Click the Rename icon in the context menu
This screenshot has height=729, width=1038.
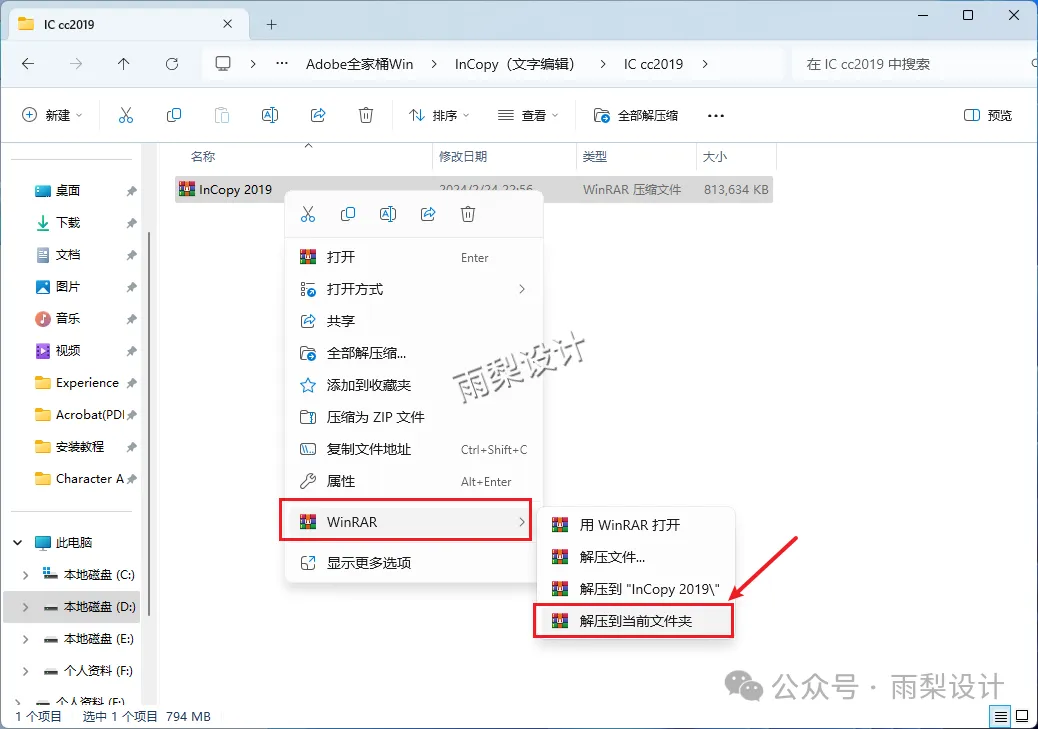tap(388, 214)
